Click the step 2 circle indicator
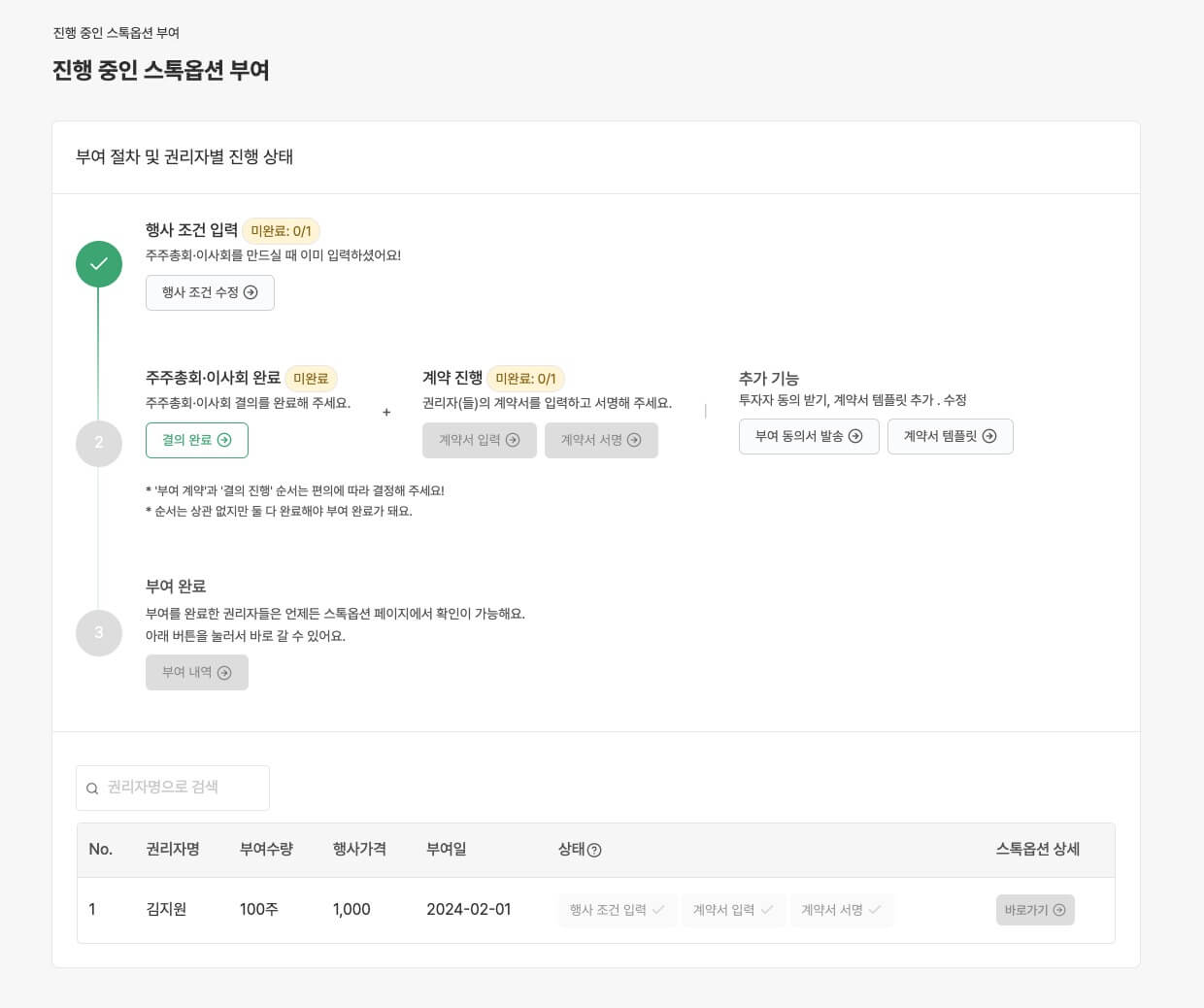1204x1008 pixels. click(x=98, y=442)
